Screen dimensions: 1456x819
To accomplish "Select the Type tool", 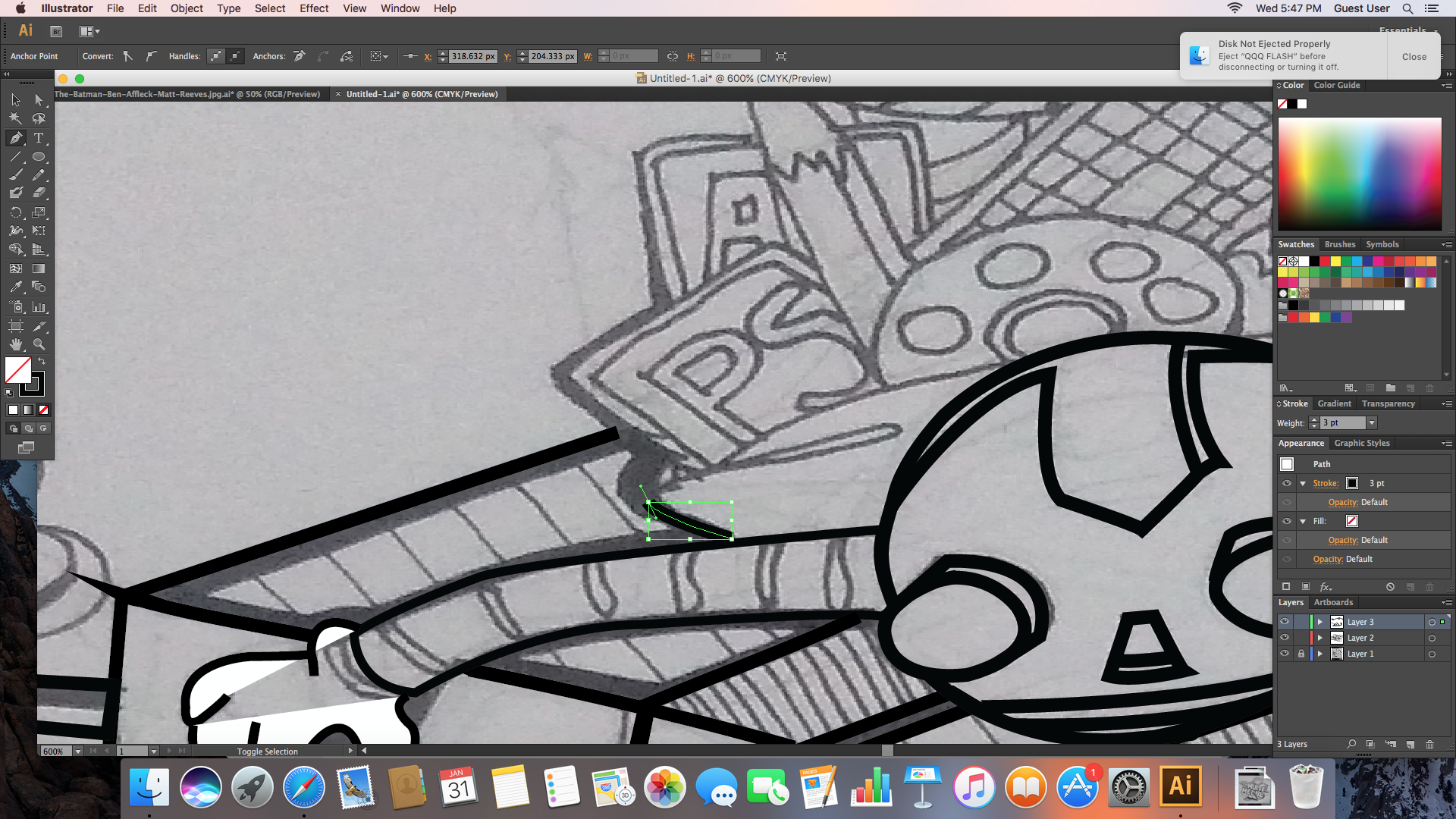I will tap(39, 138).
